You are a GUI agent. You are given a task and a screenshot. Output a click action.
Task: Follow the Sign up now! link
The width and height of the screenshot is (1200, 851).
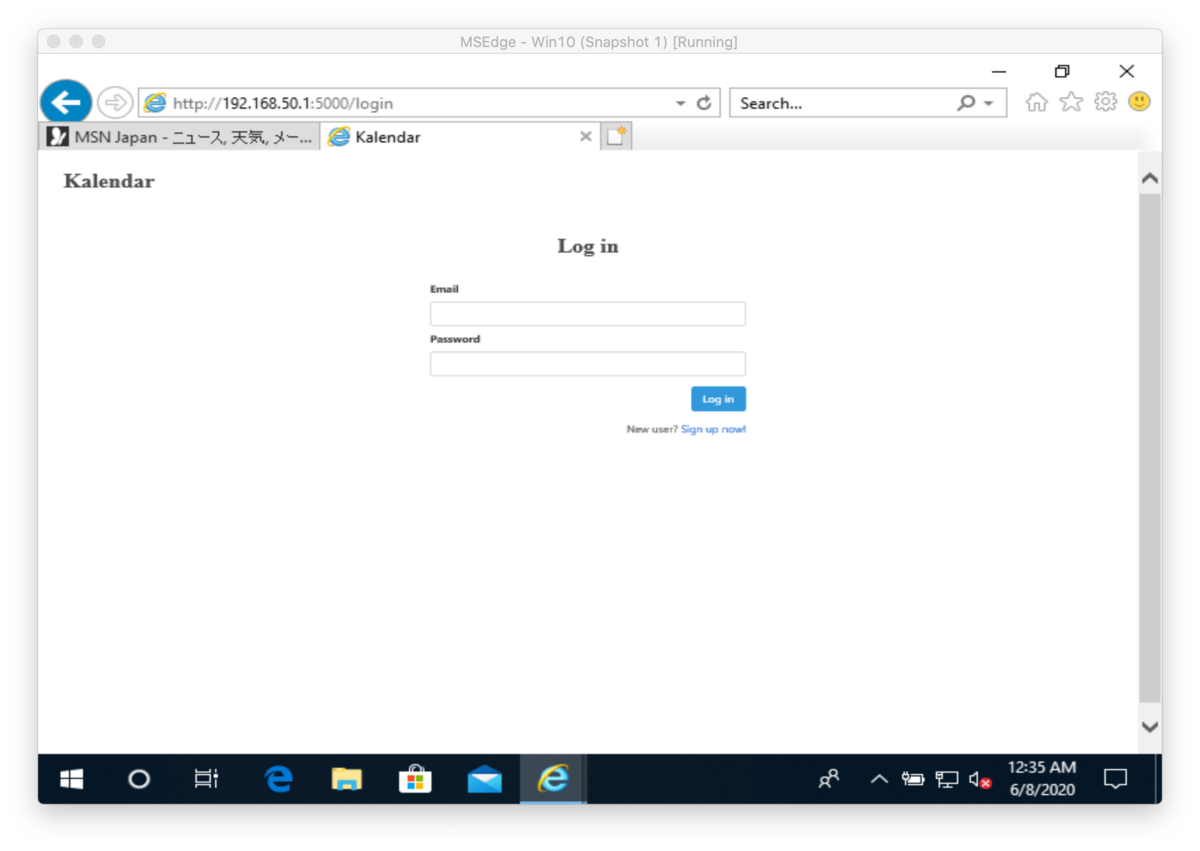tap(713, 429)
